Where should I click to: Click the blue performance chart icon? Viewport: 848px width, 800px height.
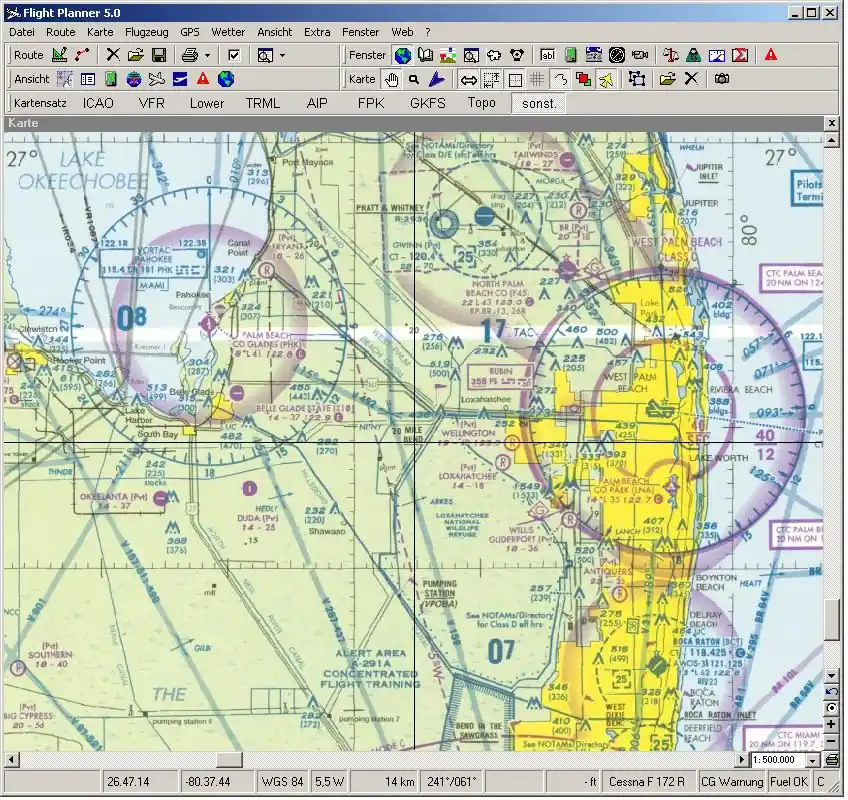click(717, 55)
